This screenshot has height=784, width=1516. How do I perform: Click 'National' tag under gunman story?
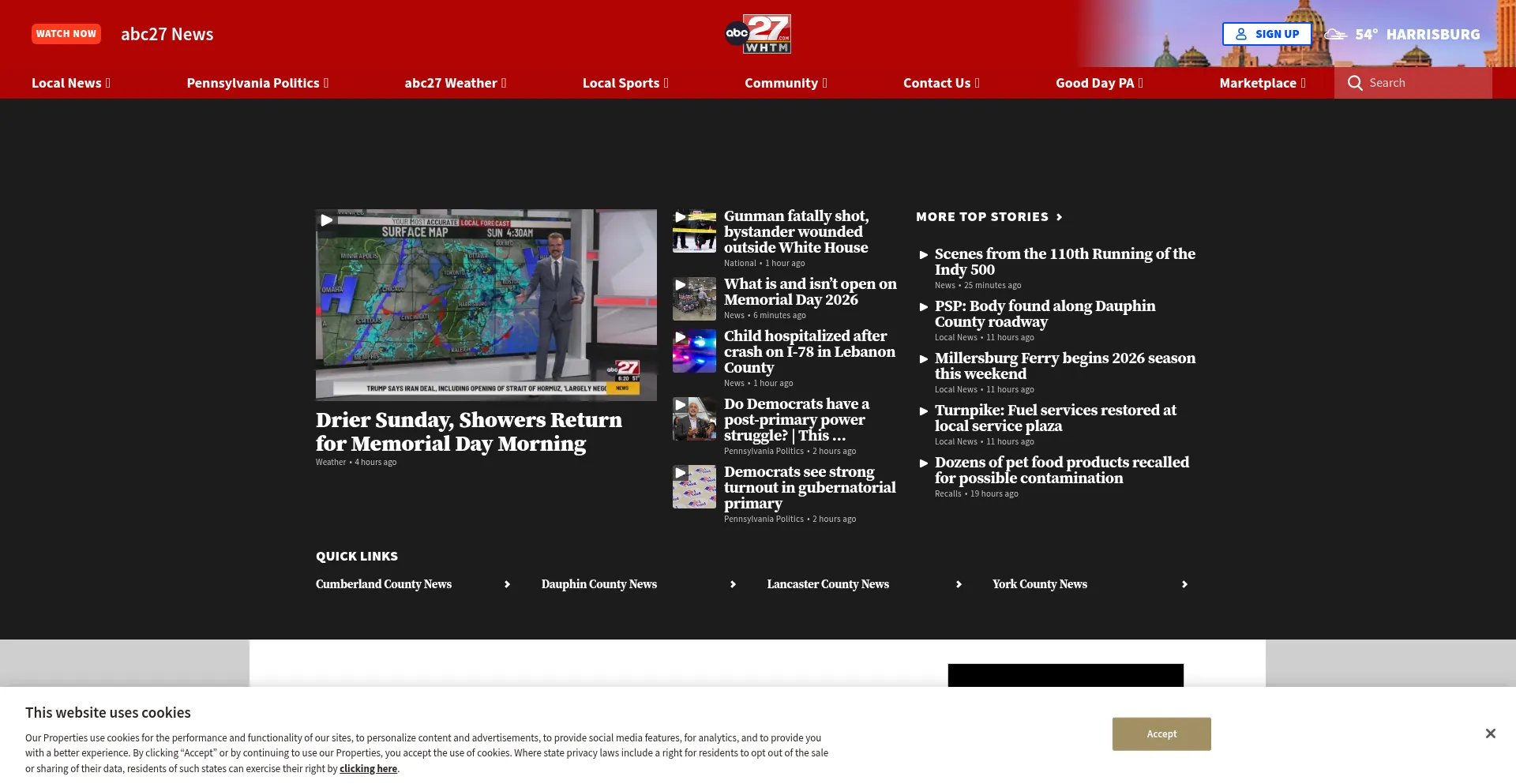click(x=740, y=264)
